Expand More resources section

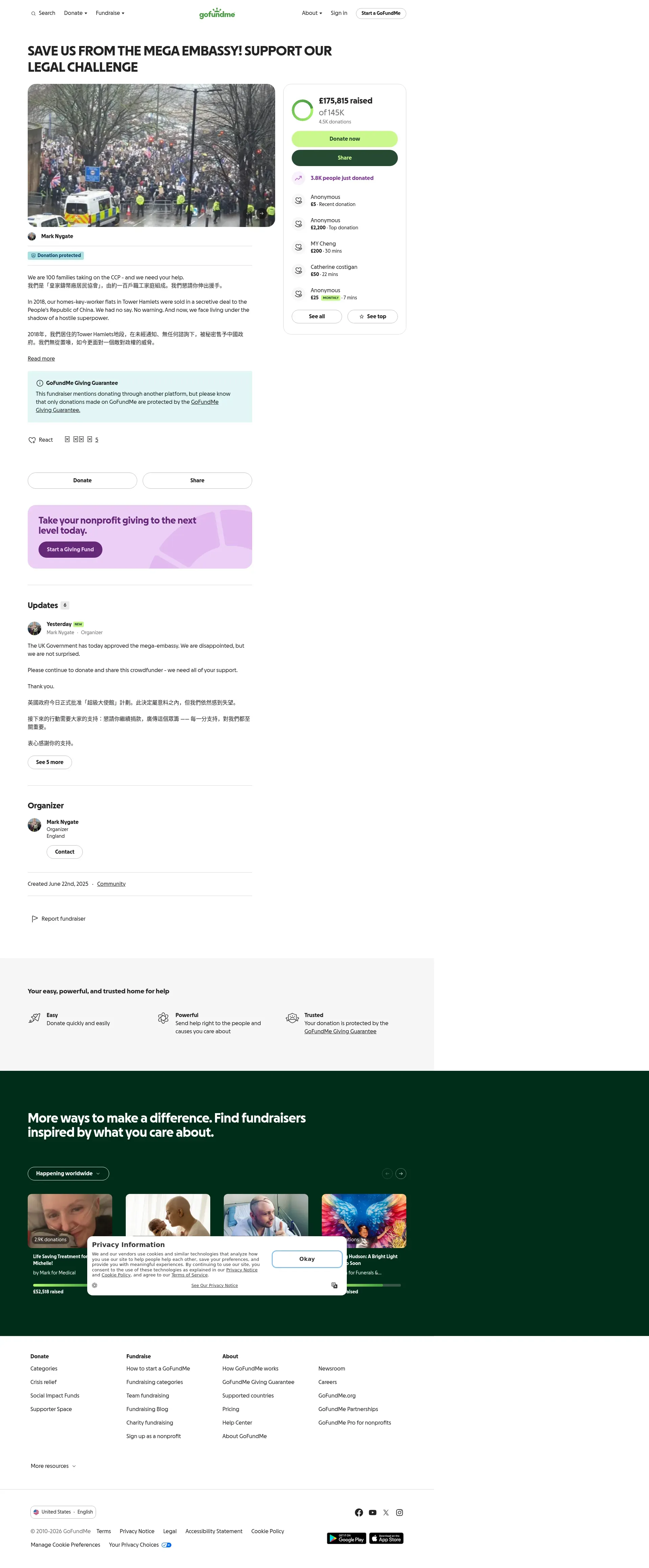coord(53,1466)
